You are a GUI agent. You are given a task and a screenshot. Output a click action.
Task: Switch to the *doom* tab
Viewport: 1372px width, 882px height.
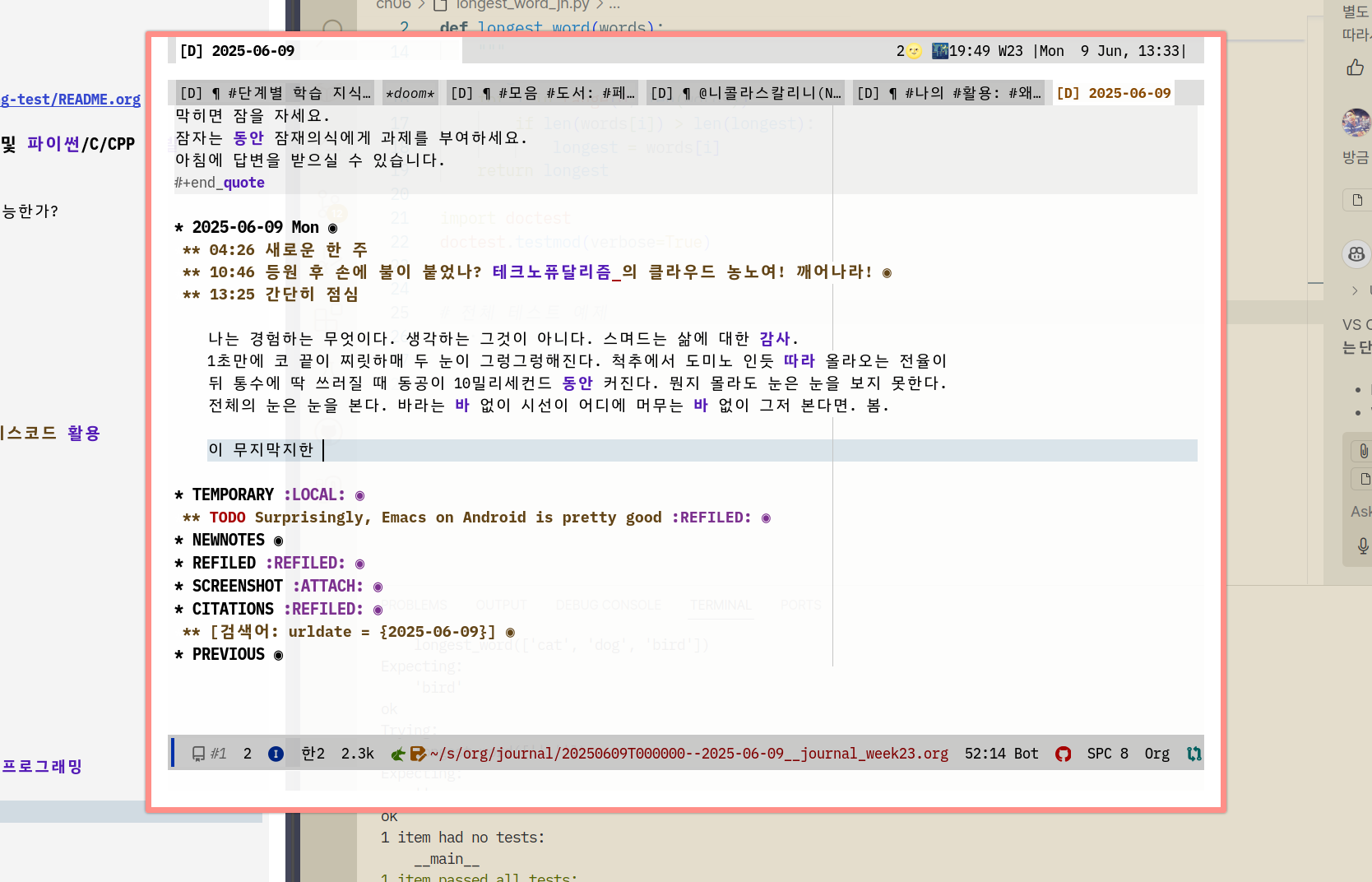pyautogui.click(x=410, y=94)
